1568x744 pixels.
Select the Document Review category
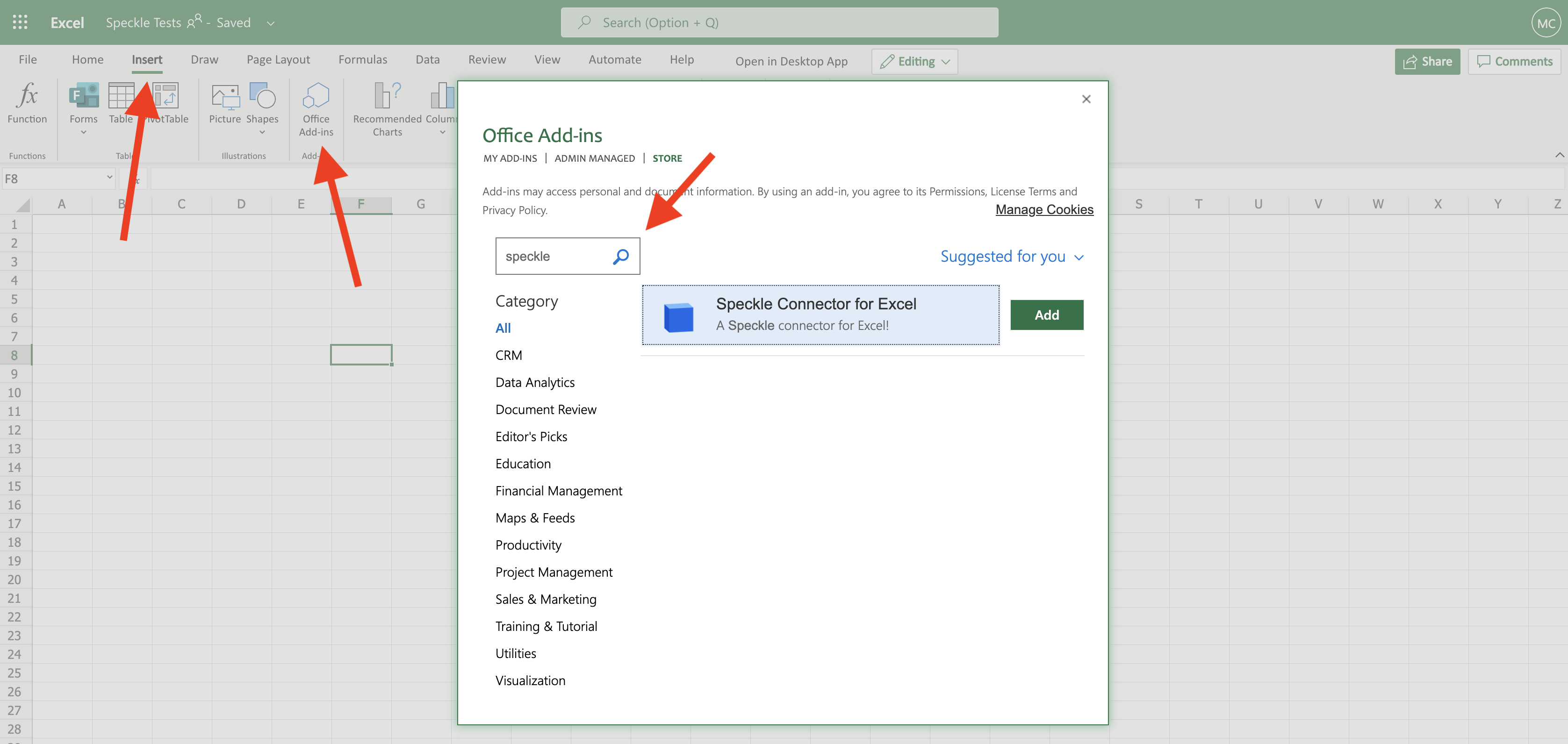point(546,409)
